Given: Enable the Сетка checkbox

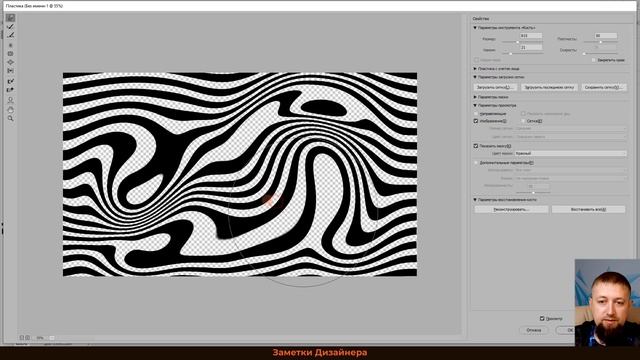Looking at the screenshot, I should pyautogui.click(x=523, y=121).
